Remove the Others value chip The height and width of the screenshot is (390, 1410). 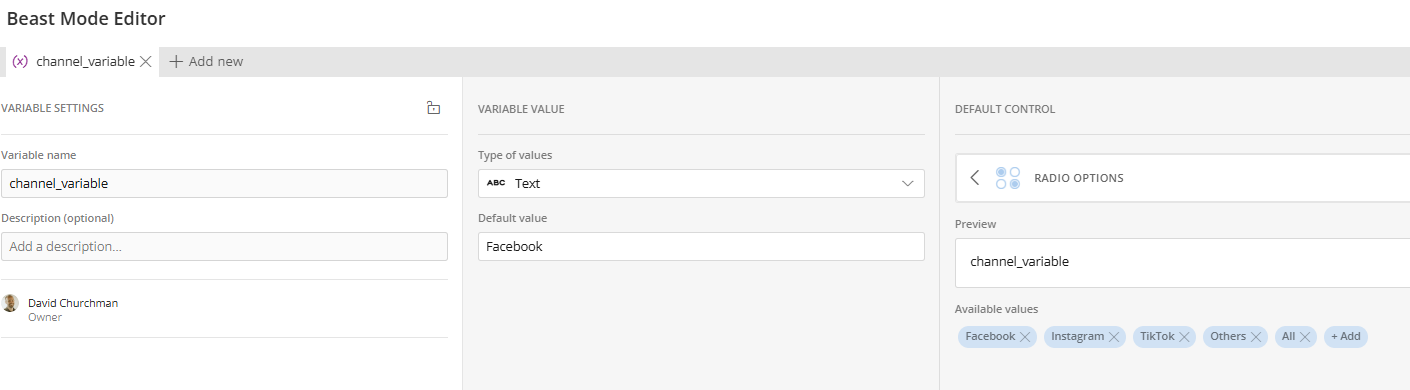[1256, 337]
